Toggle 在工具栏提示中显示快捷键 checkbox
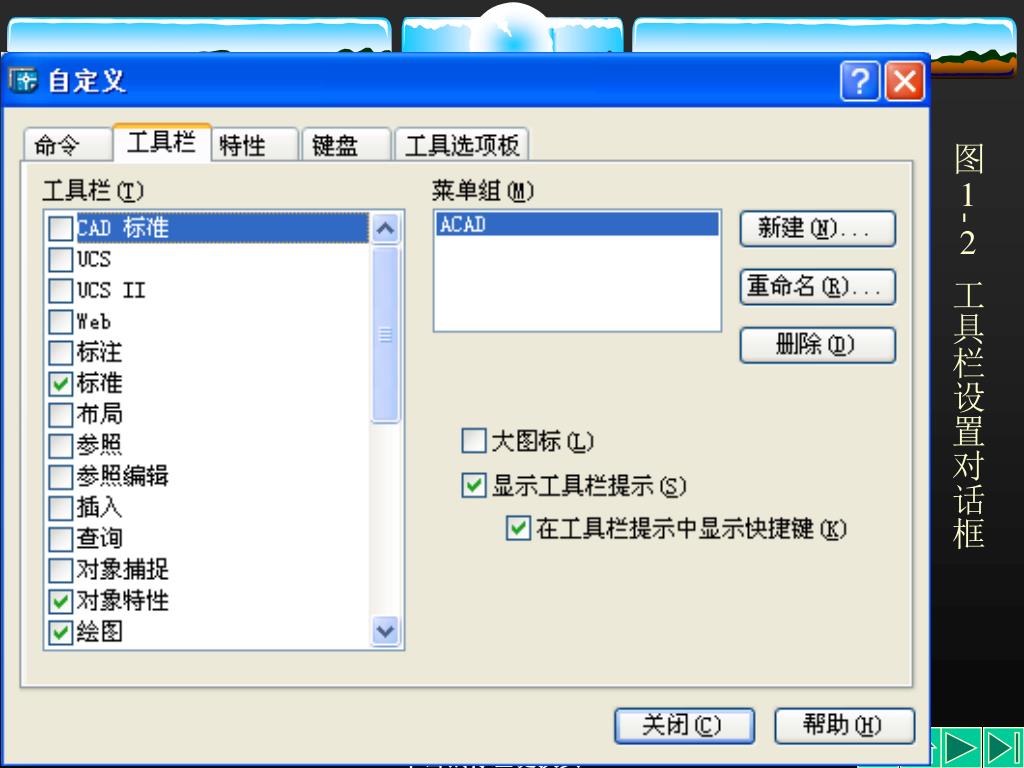Image resolution: width=1024 pixels, height=768 pixels. click(x=519, y=528)
